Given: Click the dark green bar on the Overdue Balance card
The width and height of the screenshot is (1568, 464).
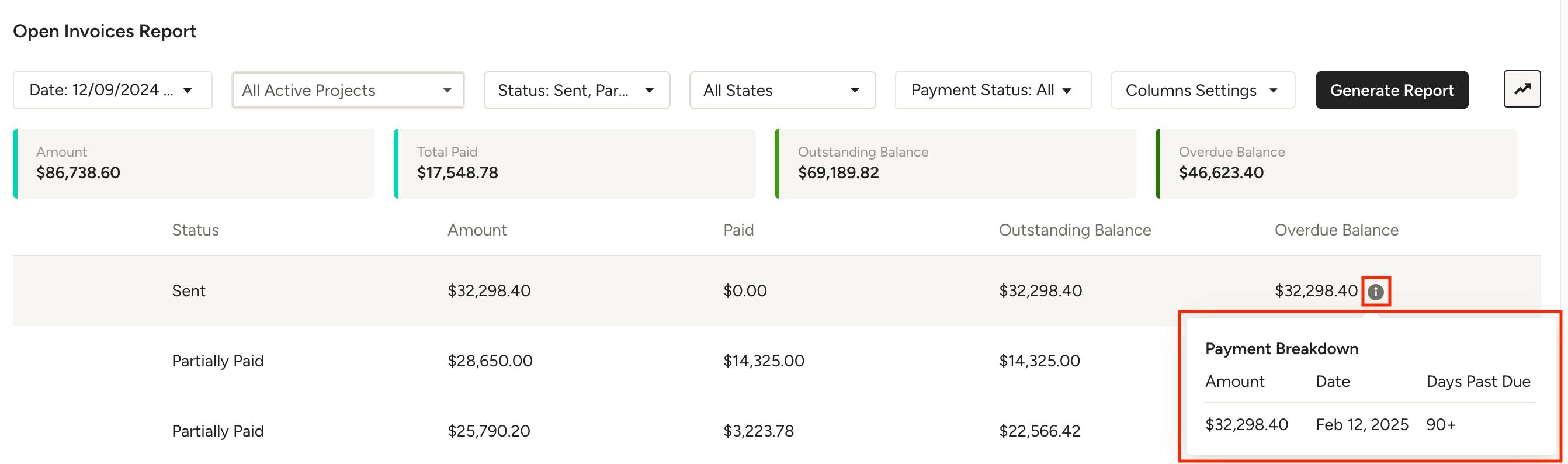Looking at the screenshot, I should (x=1158, y=163).
